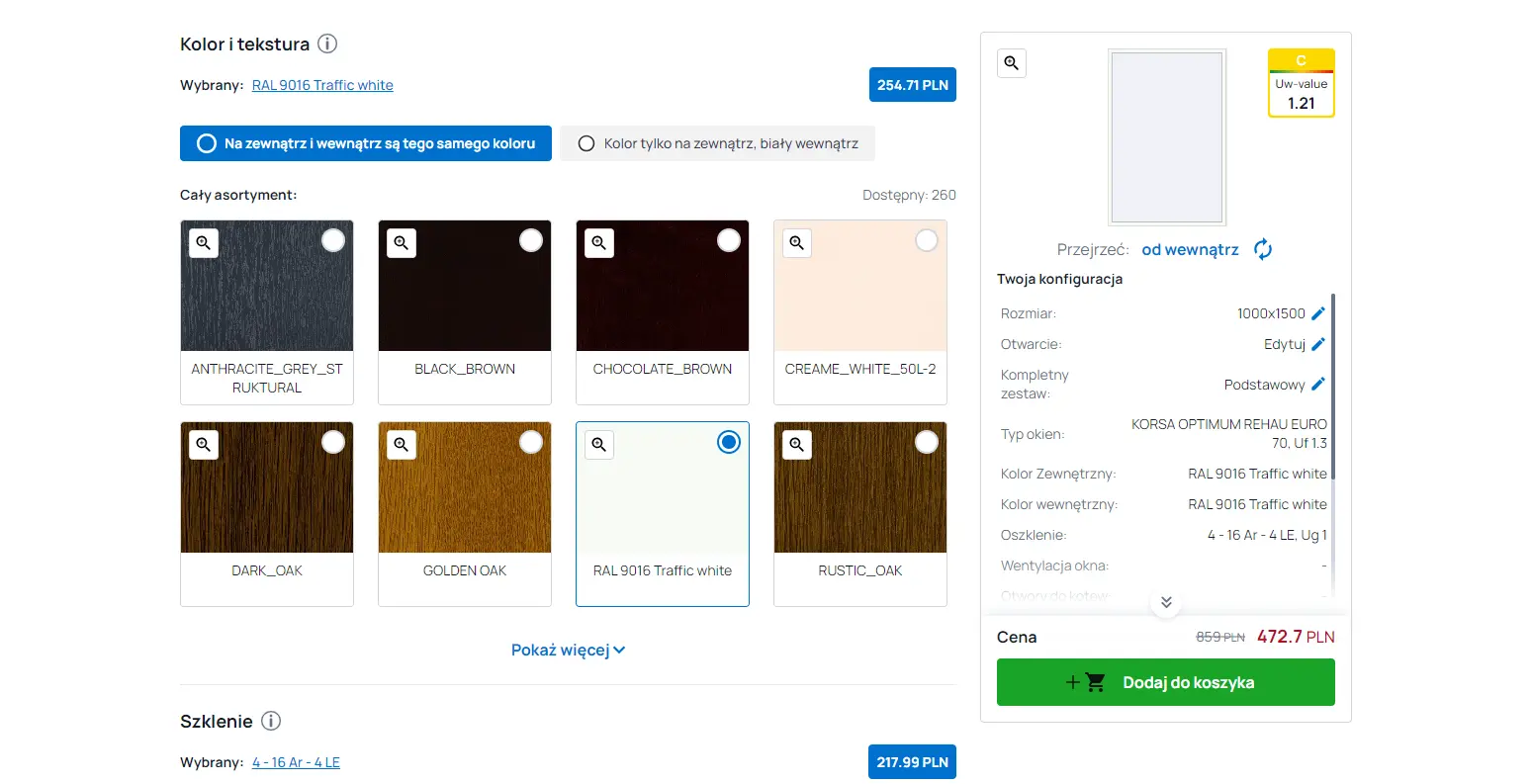The width and height of the screenshot is (1532, 784).
Task: Open info icon next to Kolor i tekstura
Action: [327, 44]
